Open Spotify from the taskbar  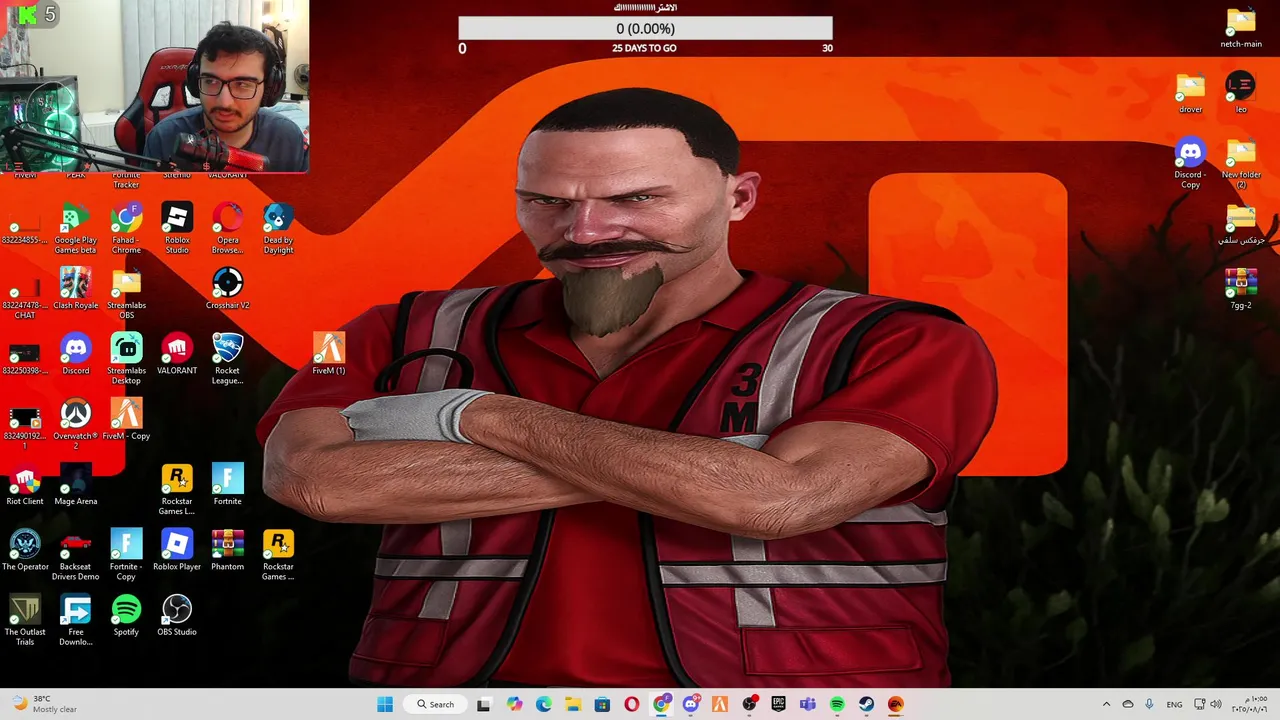click(837, 704)
